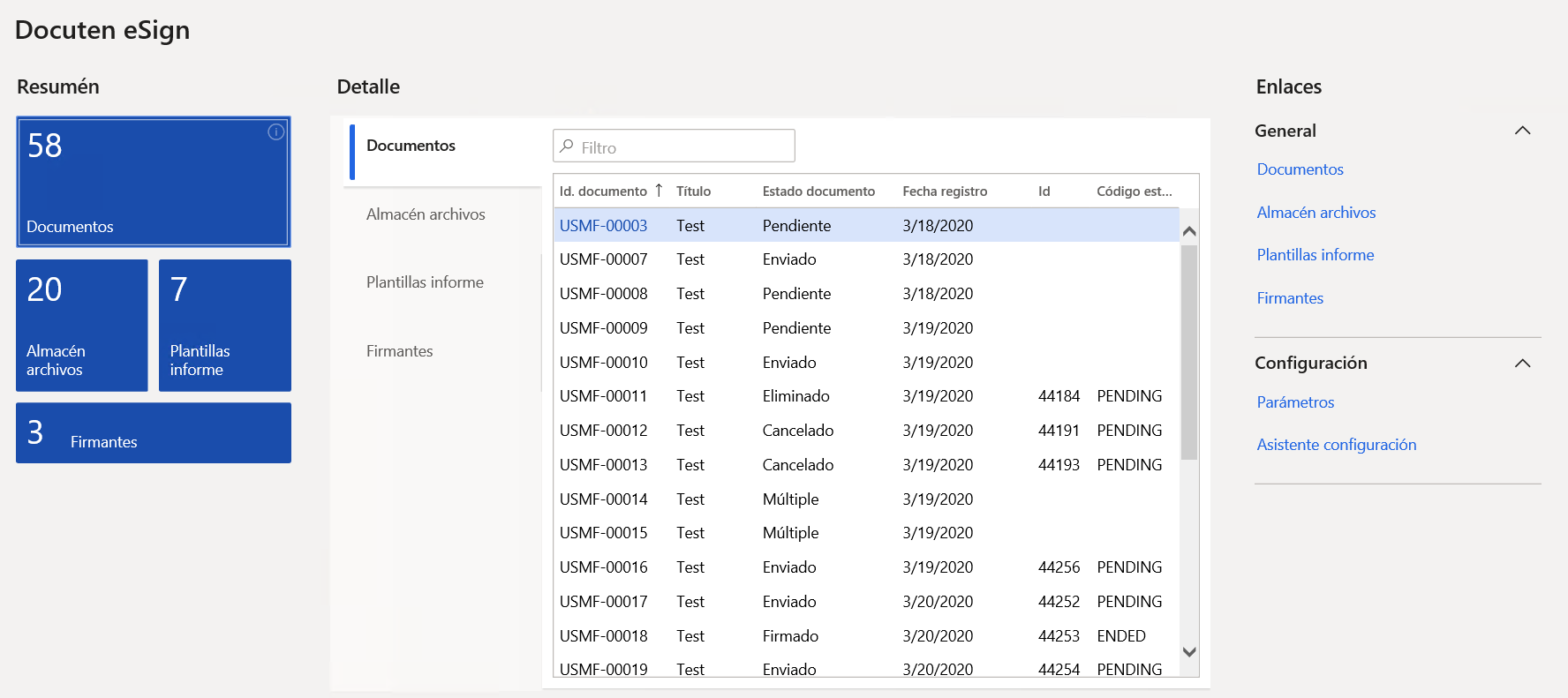Switch to the Firmantes tab in Detalle
The image size is (1568, 698).
[399, 351]
